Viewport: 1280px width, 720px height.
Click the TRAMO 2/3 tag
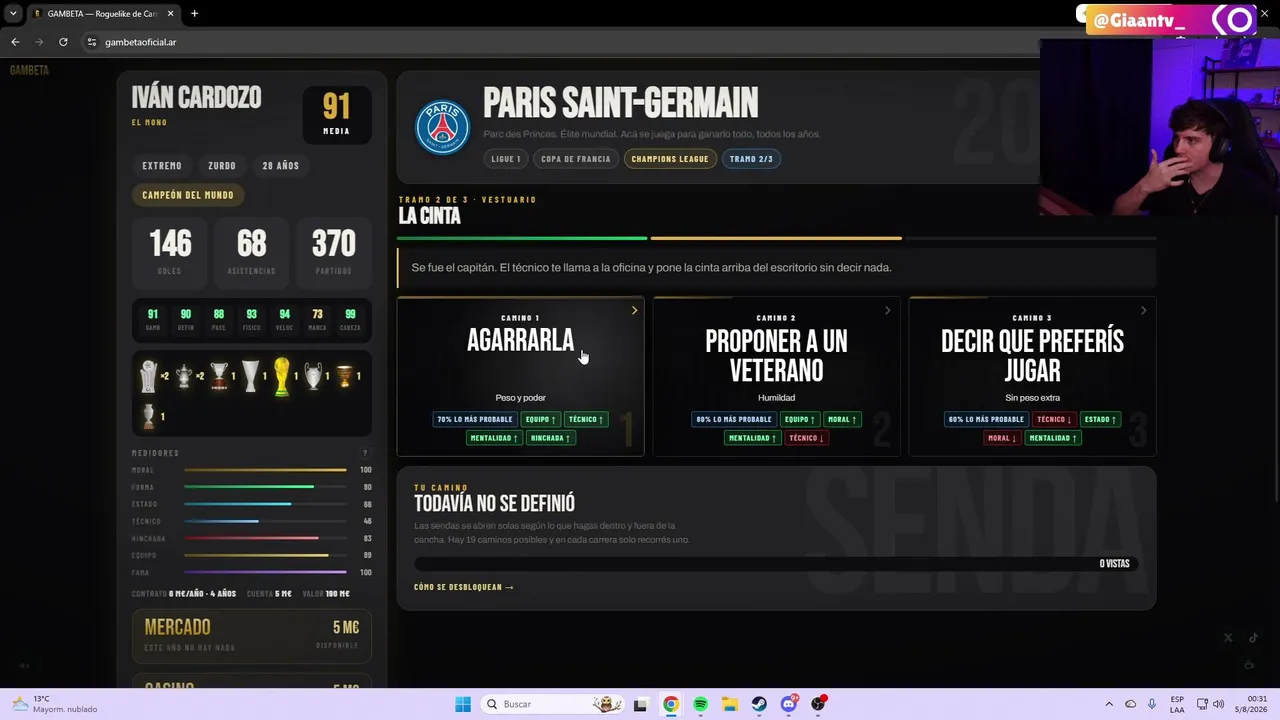click(751, 159)
